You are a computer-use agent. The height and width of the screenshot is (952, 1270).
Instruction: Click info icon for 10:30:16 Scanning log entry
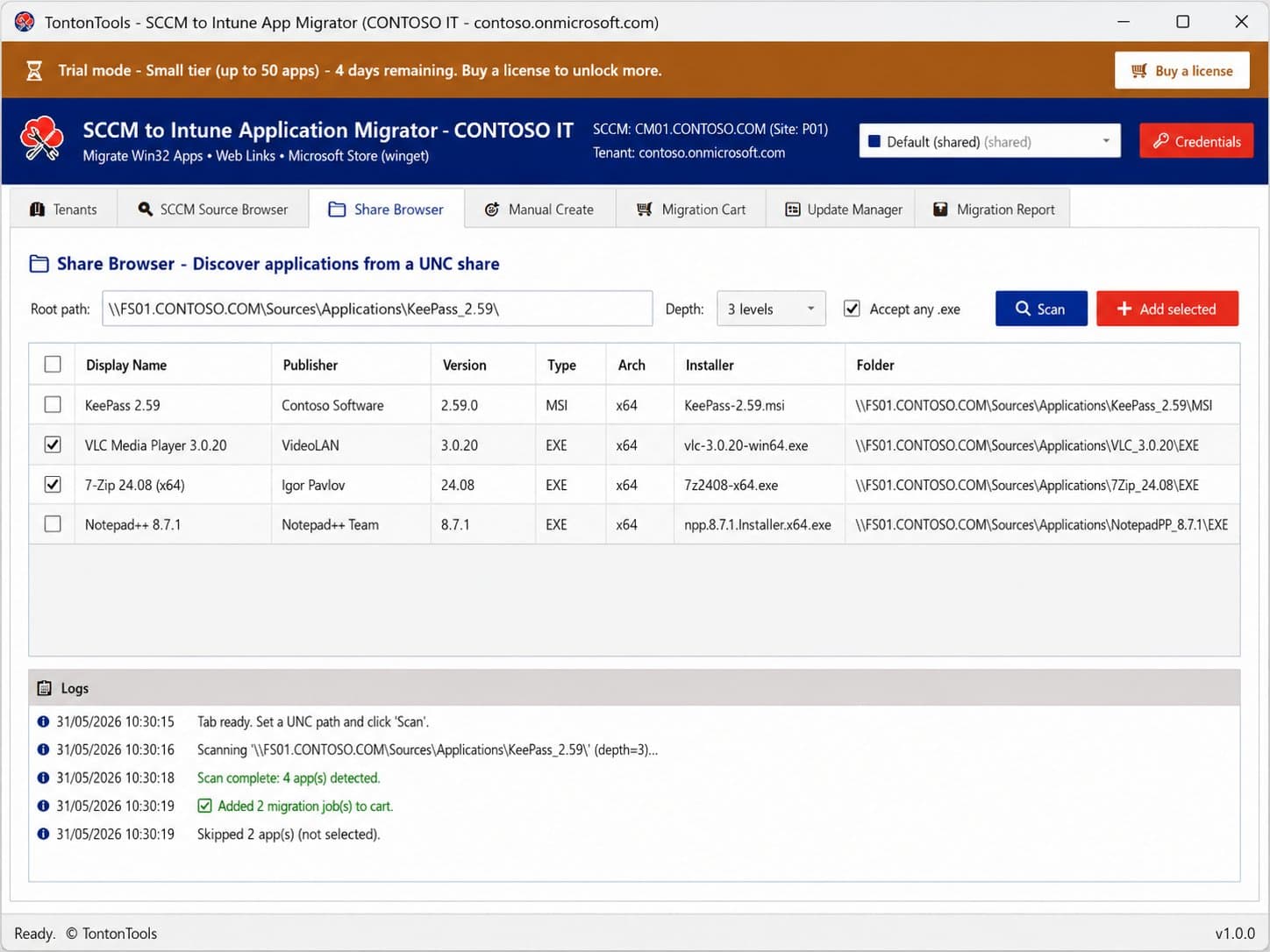coord(43,750)
